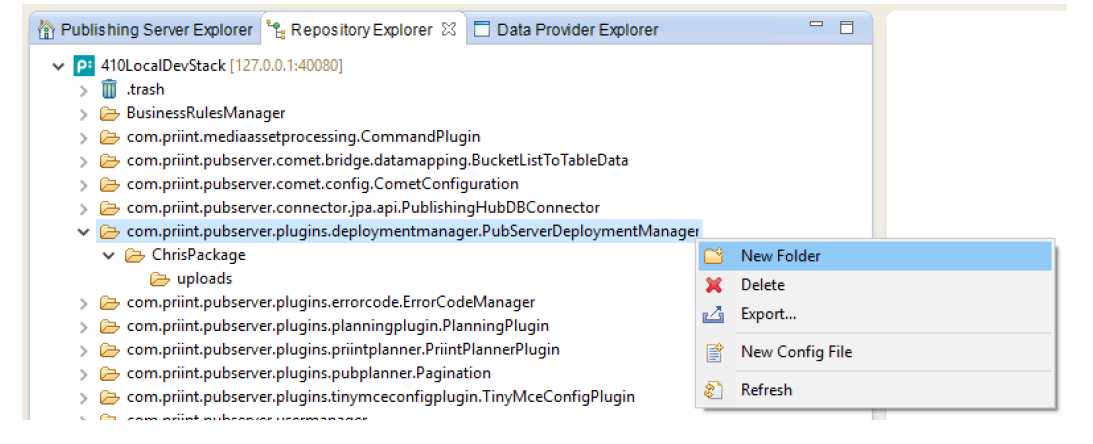The height and width of the screenshot is (444, 1093).
Task: Collapse the PubServerDeploymentManager folder
Action: click(84, 232)
